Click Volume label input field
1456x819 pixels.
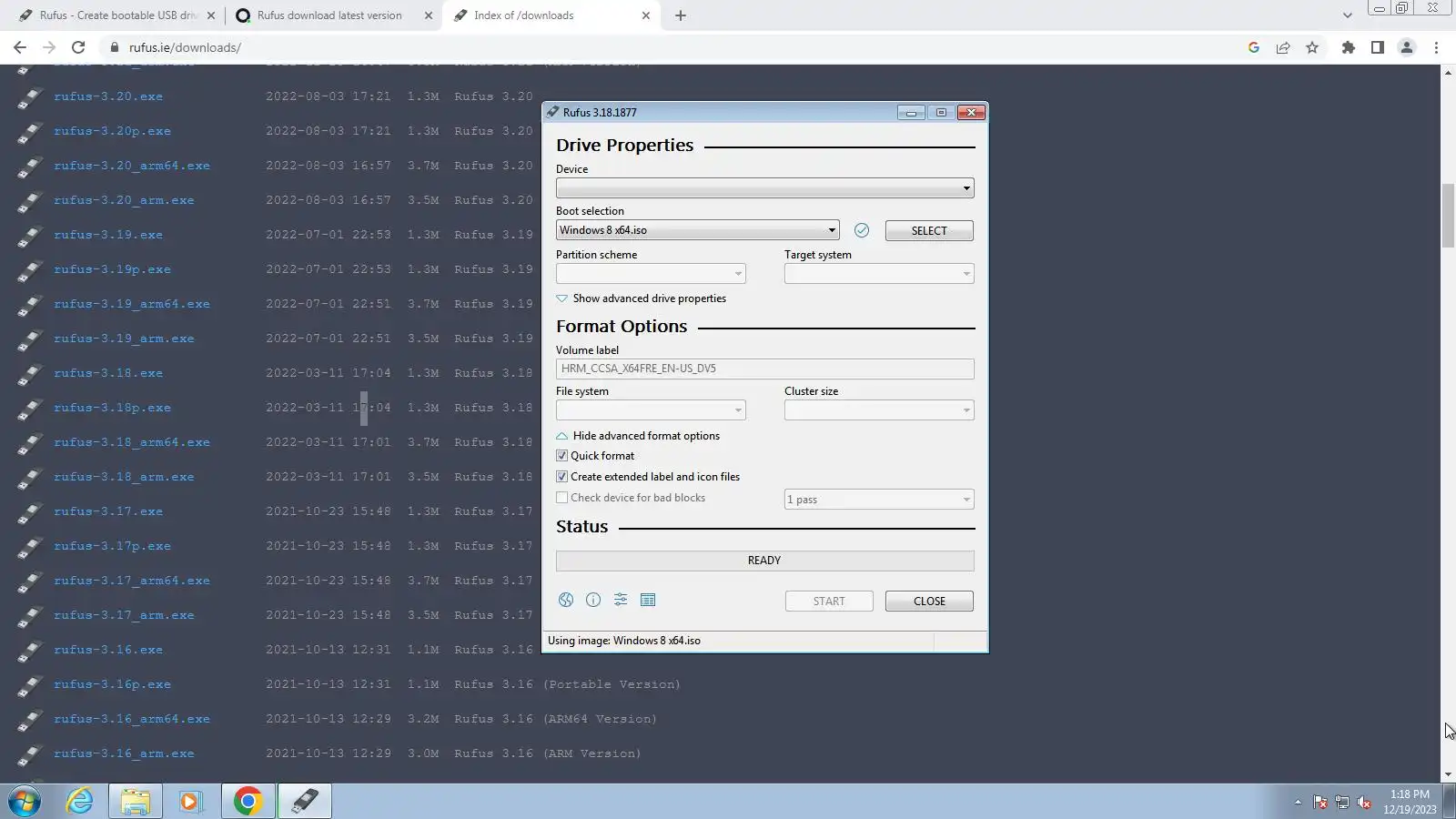tap(764, 369)
